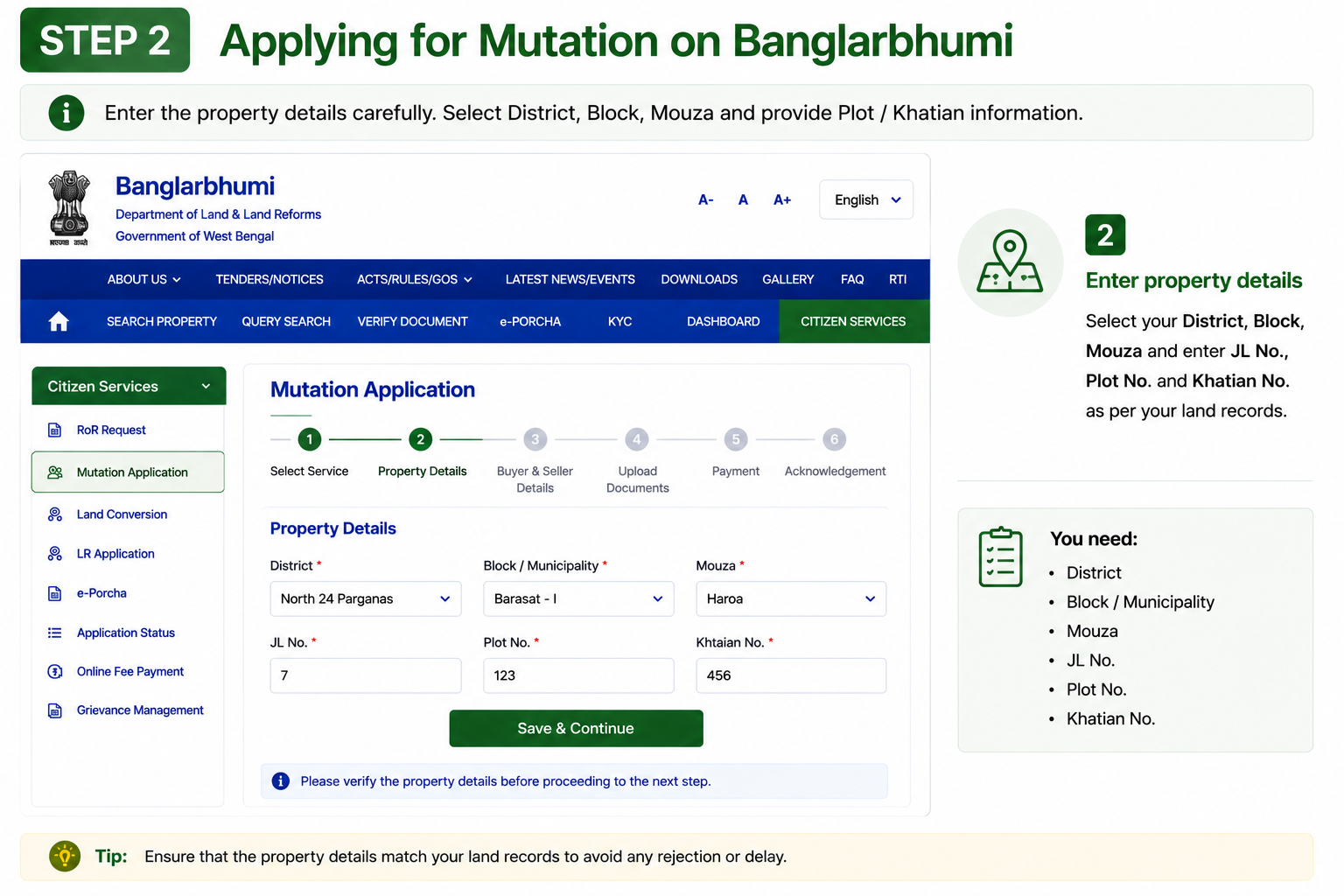1344x896 pixels.
Task: Open Land Conversion link
Action: coord(122,514)
